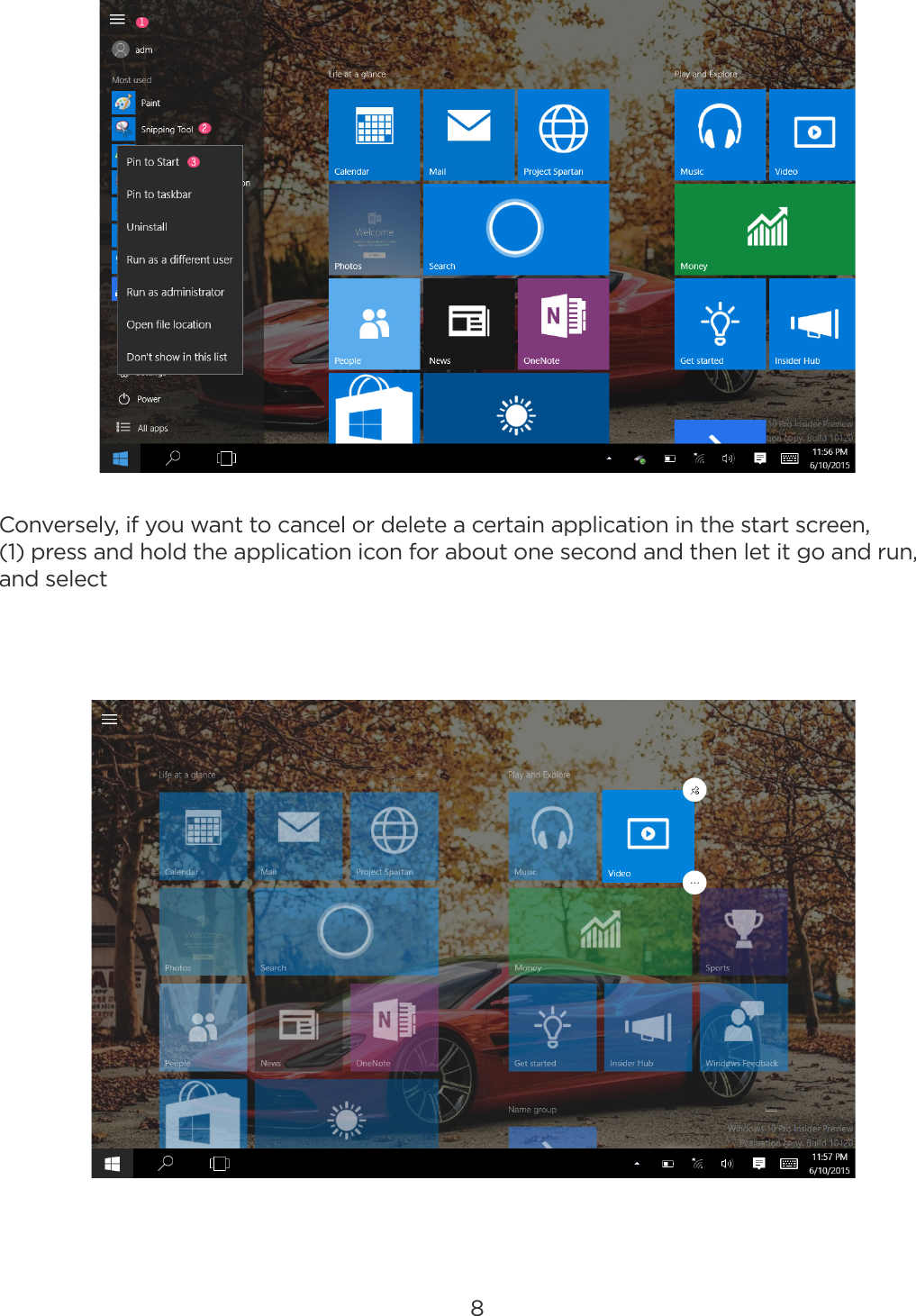The image size is (916, 1316).
Task: Click Power in upper Start menu
Action: (x=140, y=399)
